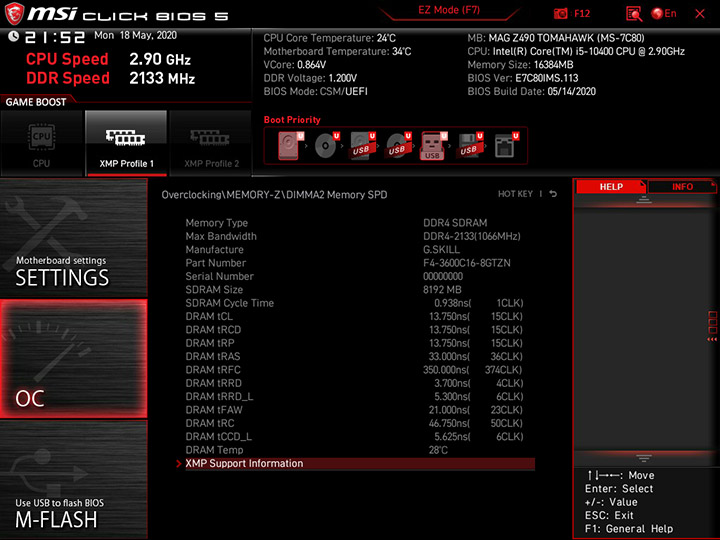
Task: Click the HOT KEY label
Action: [515, 194]
